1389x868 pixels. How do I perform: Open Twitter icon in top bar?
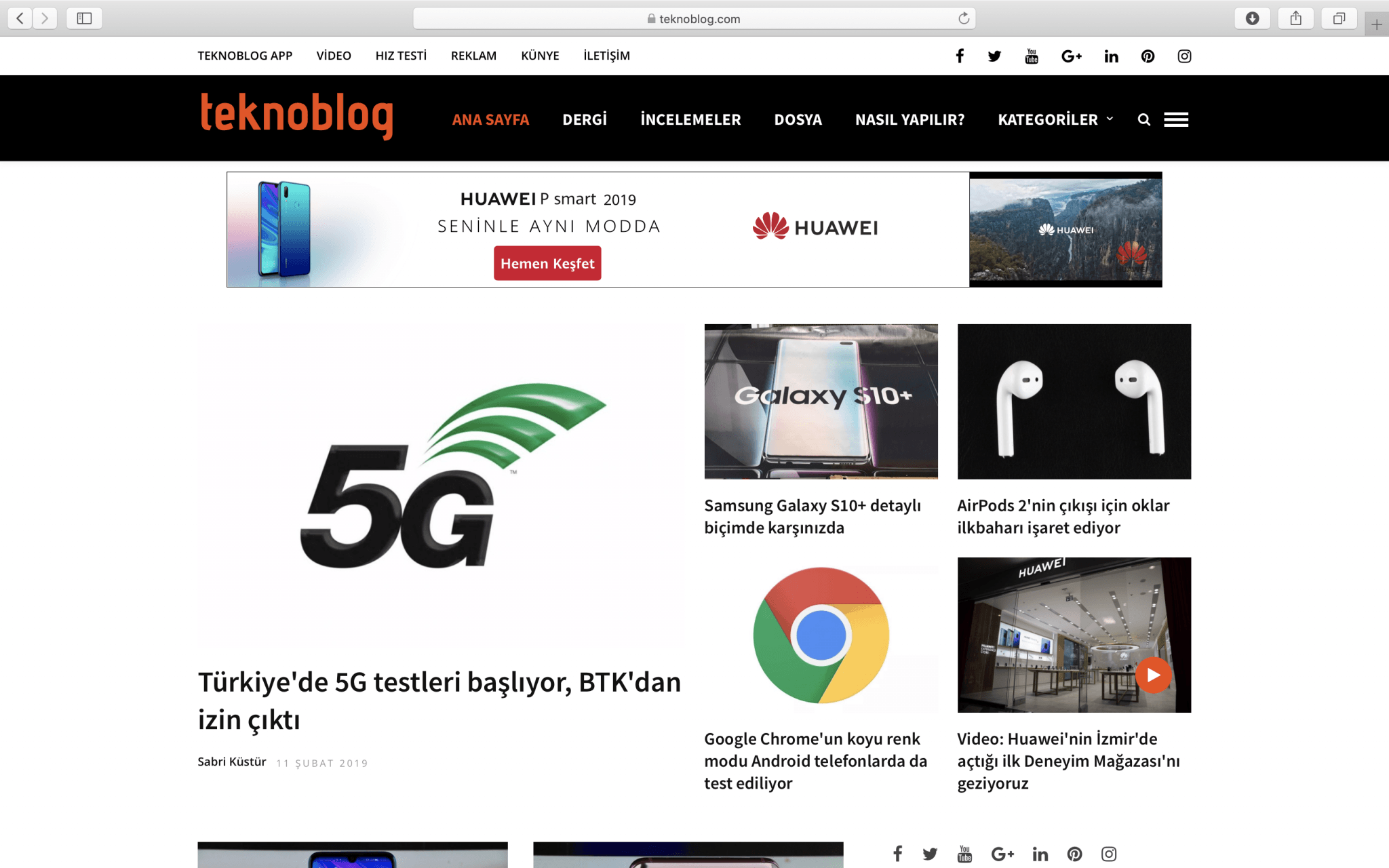(x=994, y=56)
